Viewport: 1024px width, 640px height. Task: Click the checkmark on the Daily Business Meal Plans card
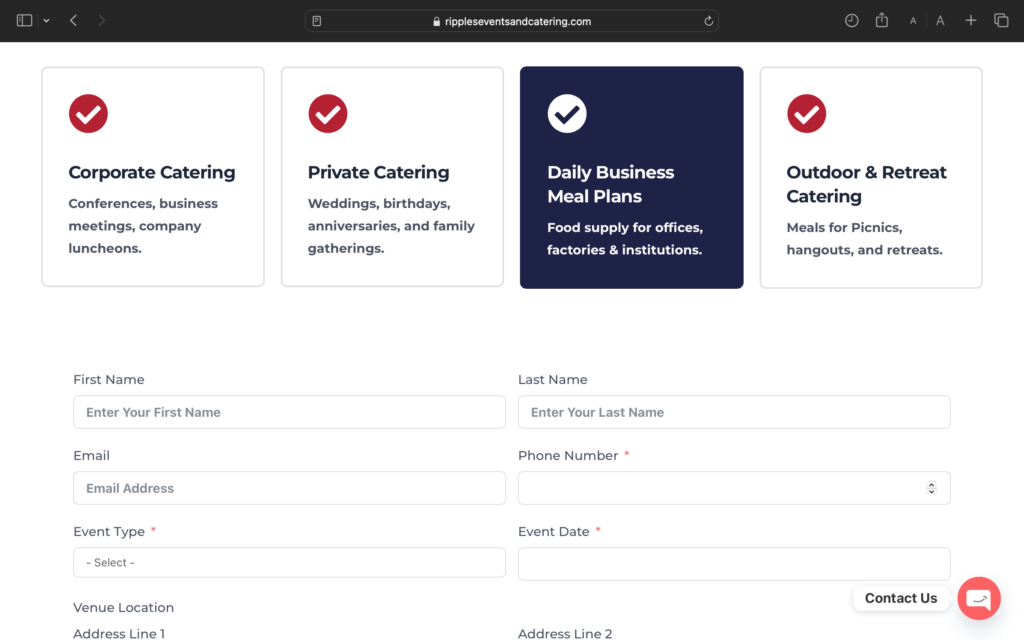pos(567,113)
